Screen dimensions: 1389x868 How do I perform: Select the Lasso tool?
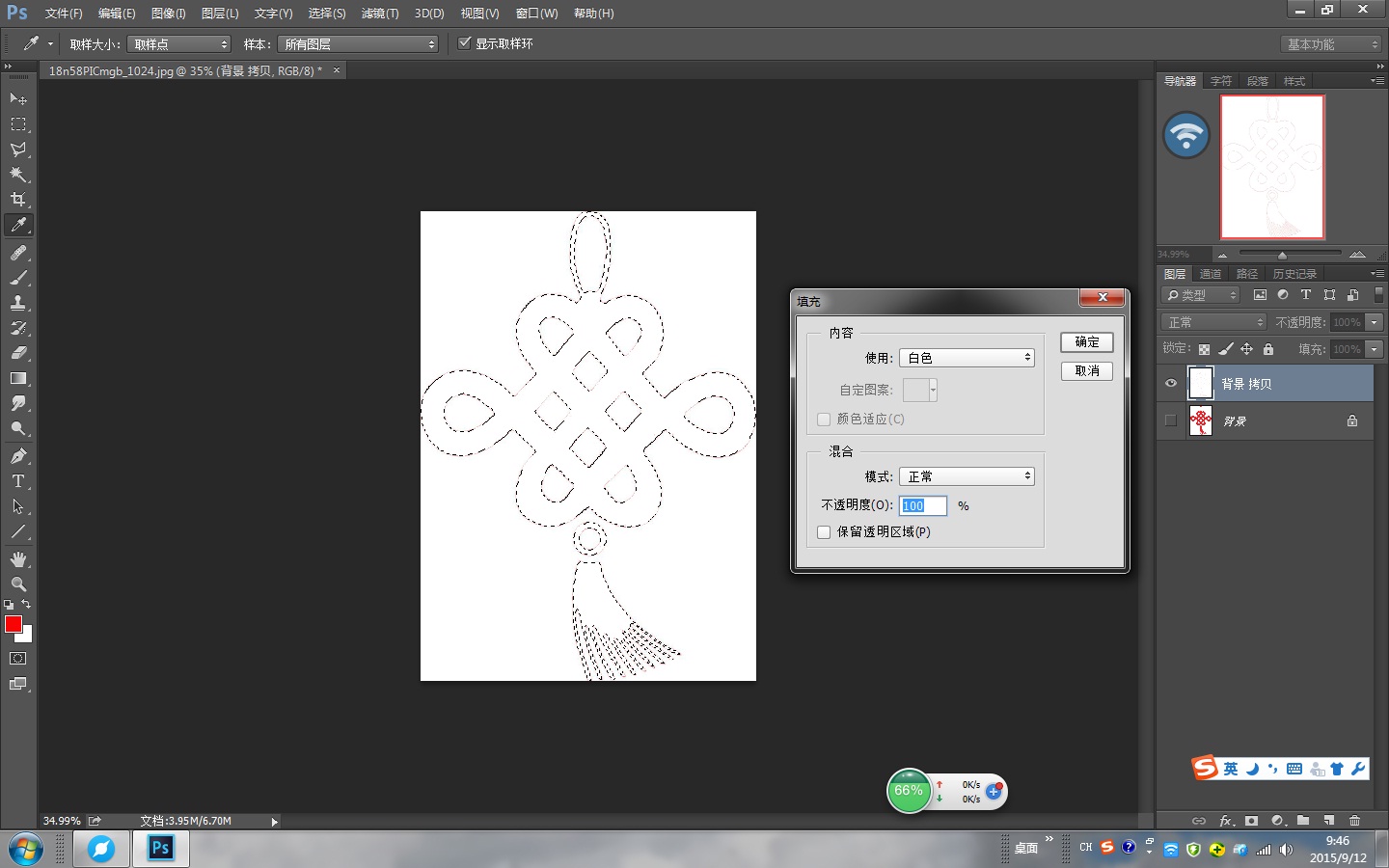tap(18, 149)
